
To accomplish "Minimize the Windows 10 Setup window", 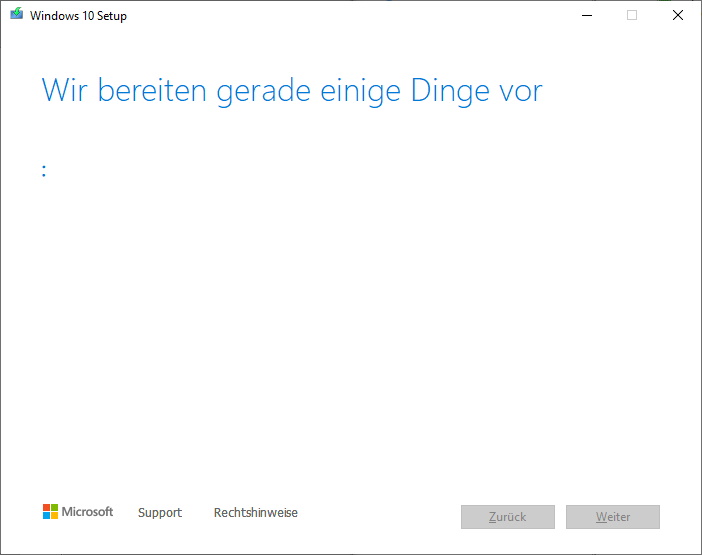I will pyautogui.click(x=587, y=15).
